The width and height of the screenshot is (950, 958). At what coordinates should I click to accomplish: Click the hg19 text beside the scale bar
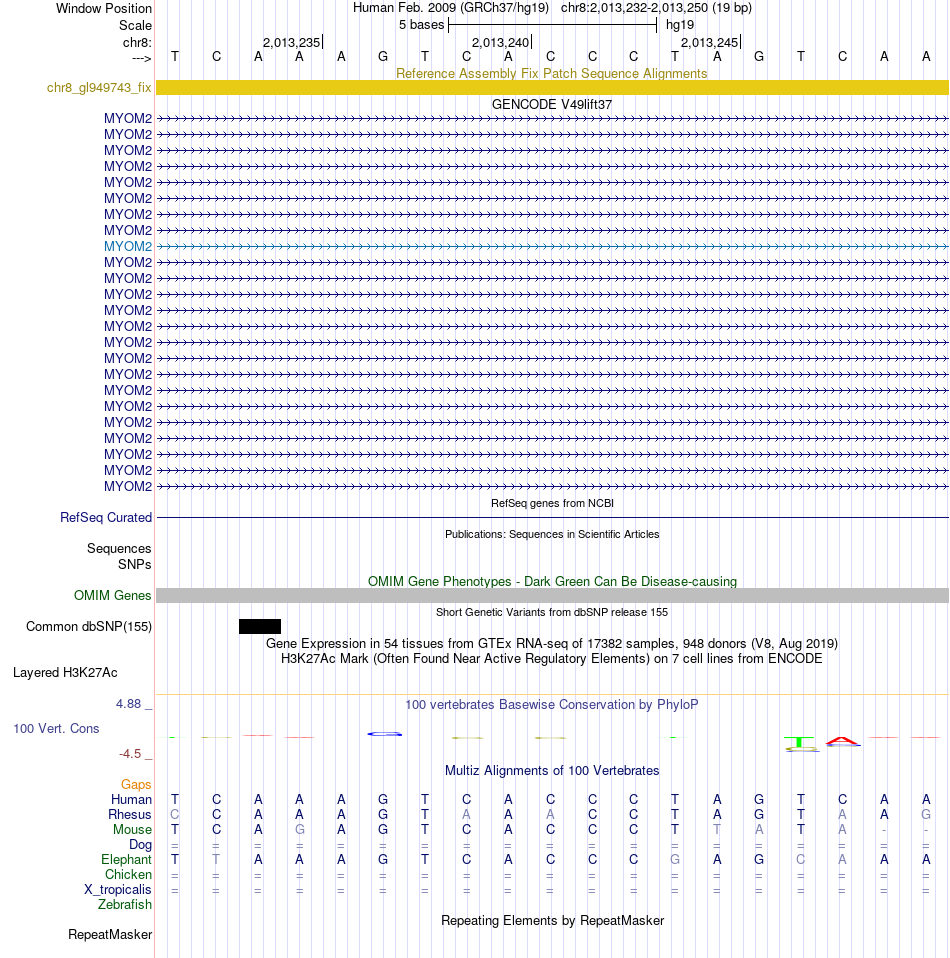pyautogui.click(x=680, y=25)
